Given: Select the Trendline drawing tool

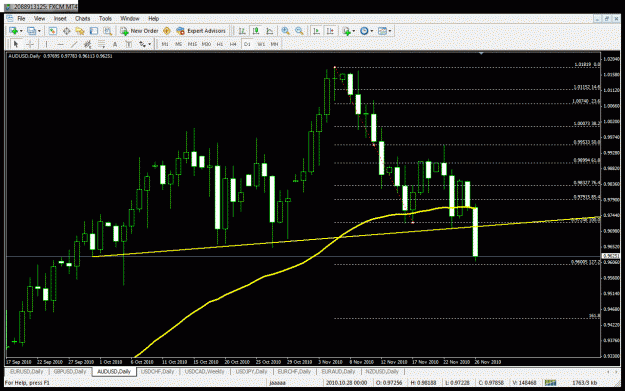Looking at the screenshot, I should click(74, 44).
